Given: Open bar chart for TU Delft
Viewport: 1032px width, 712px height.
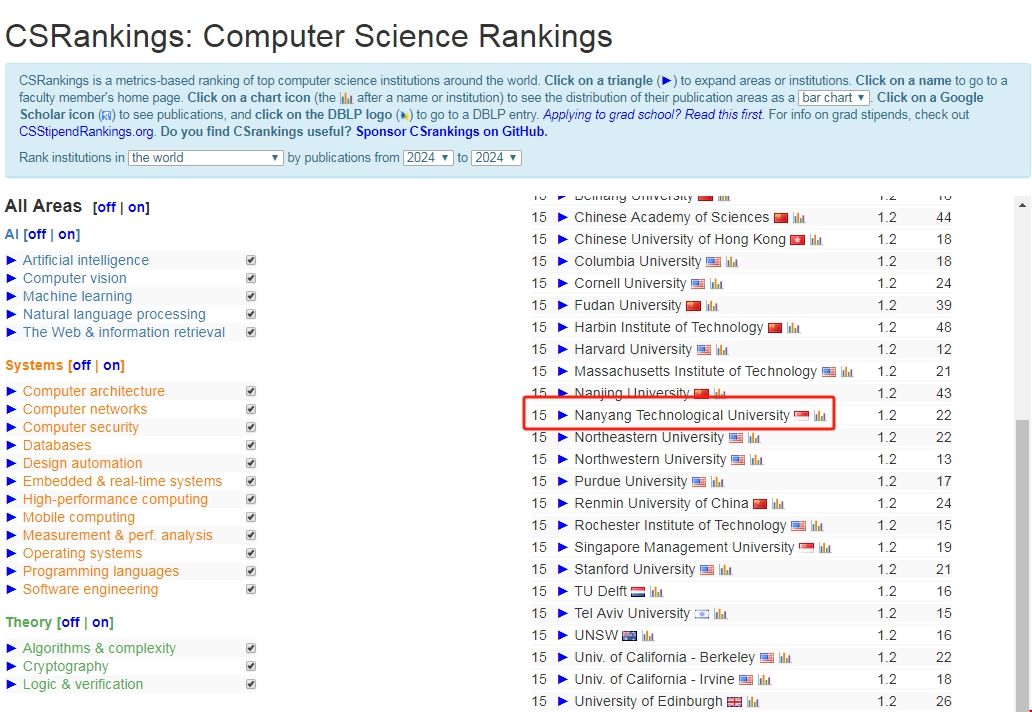Looking at the screenshot, I should pyautogui.click(x=656, y=592).
